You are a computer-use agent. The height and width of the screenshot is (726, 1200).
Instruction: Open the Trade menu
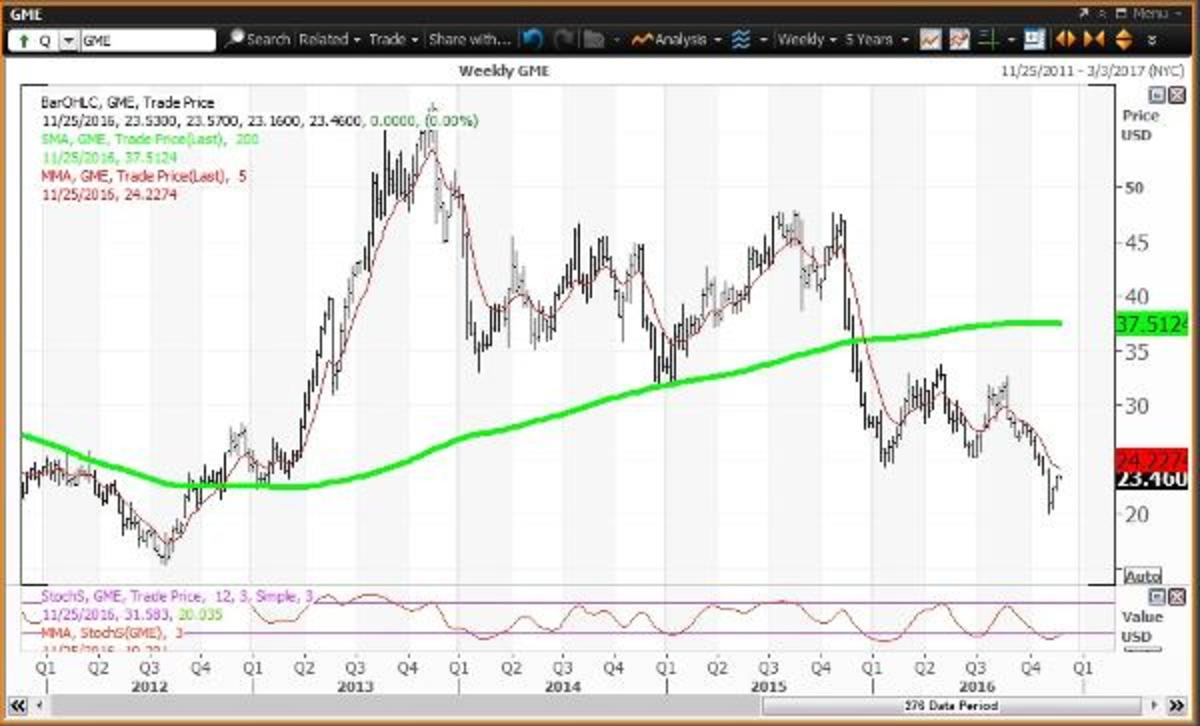coord(393,40)
